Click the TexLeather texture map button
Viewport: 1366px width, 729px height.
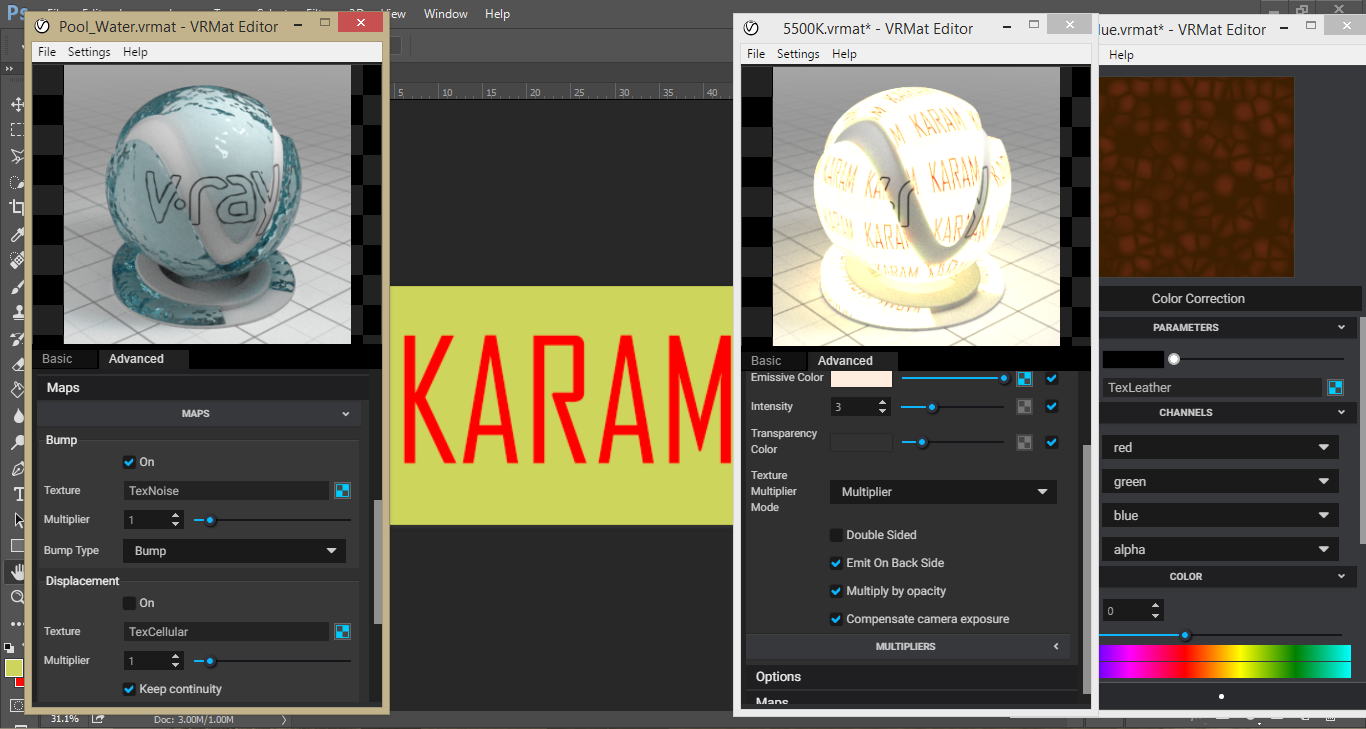tap(1335, 387)
